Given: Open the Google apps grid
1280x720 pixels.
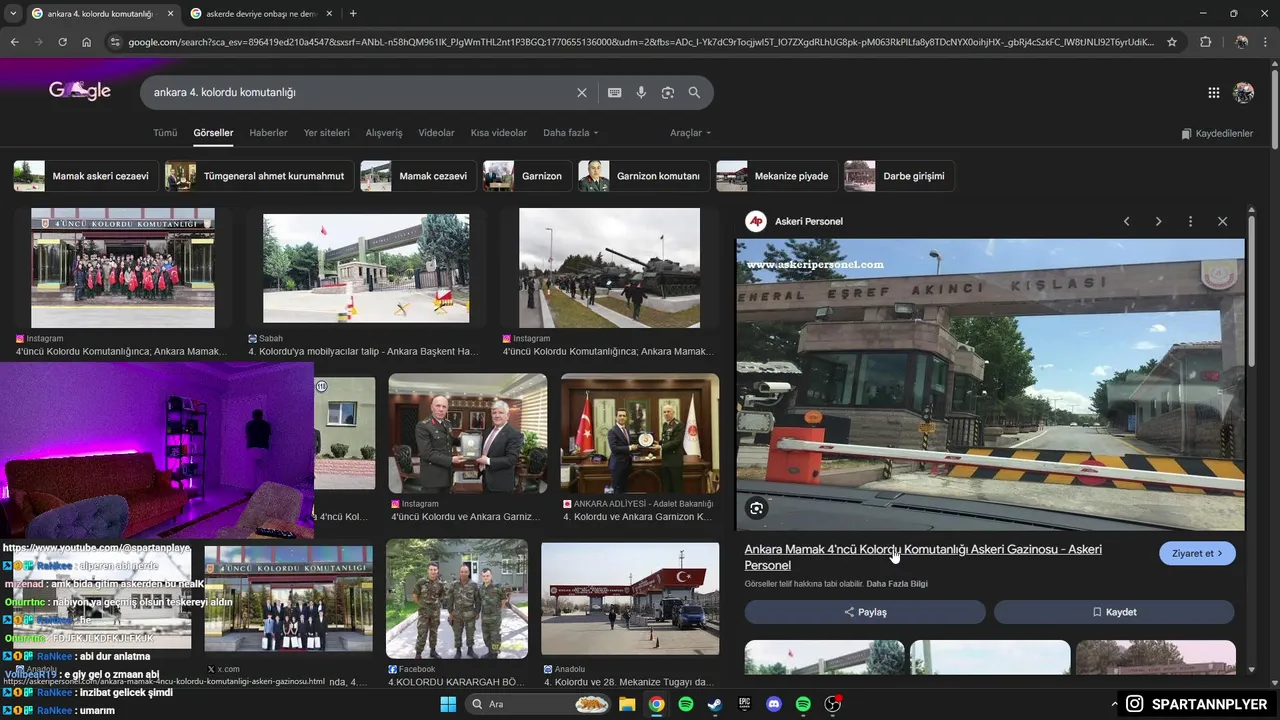Looking at the screenshot, I should pyautogui.click(x=1214, y=92).
